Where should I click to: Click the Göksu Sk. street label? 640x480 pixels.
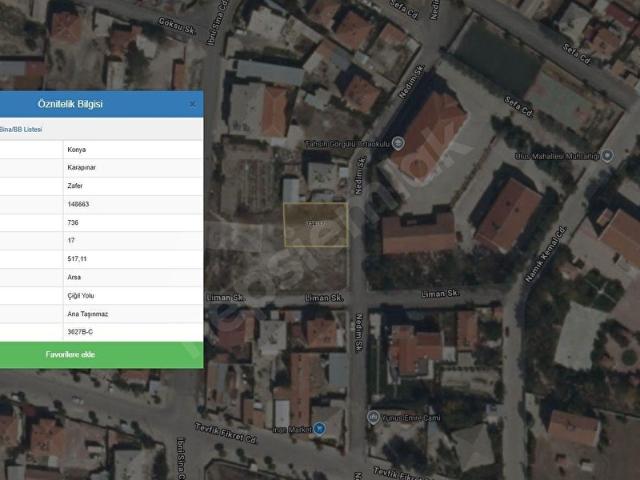click(177, 25)
